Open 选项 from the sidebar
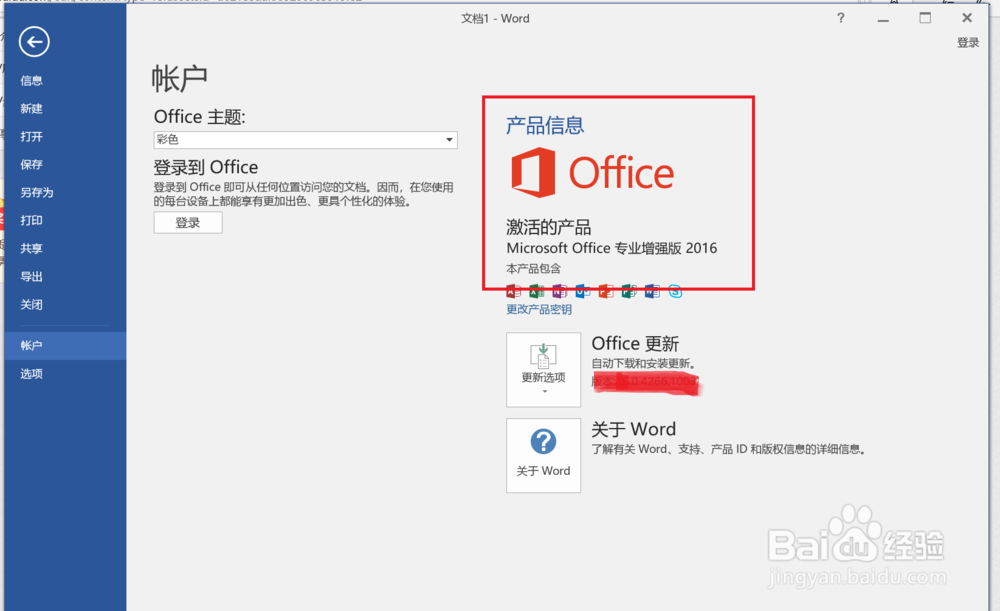 [x=65, y=374]
